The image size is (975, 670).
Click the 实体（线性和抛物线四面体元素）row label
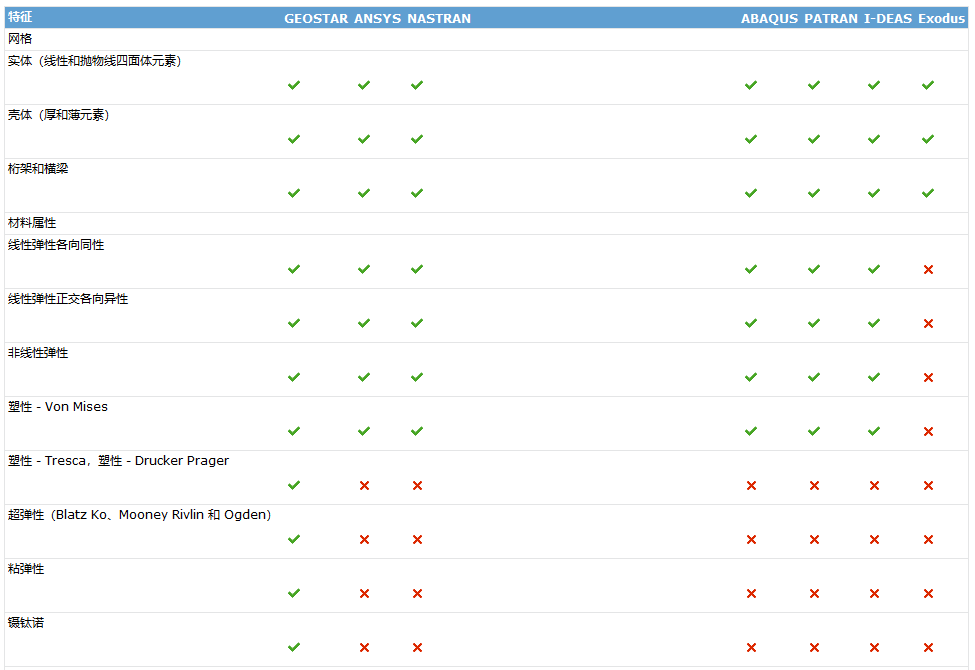click(95, 61)
